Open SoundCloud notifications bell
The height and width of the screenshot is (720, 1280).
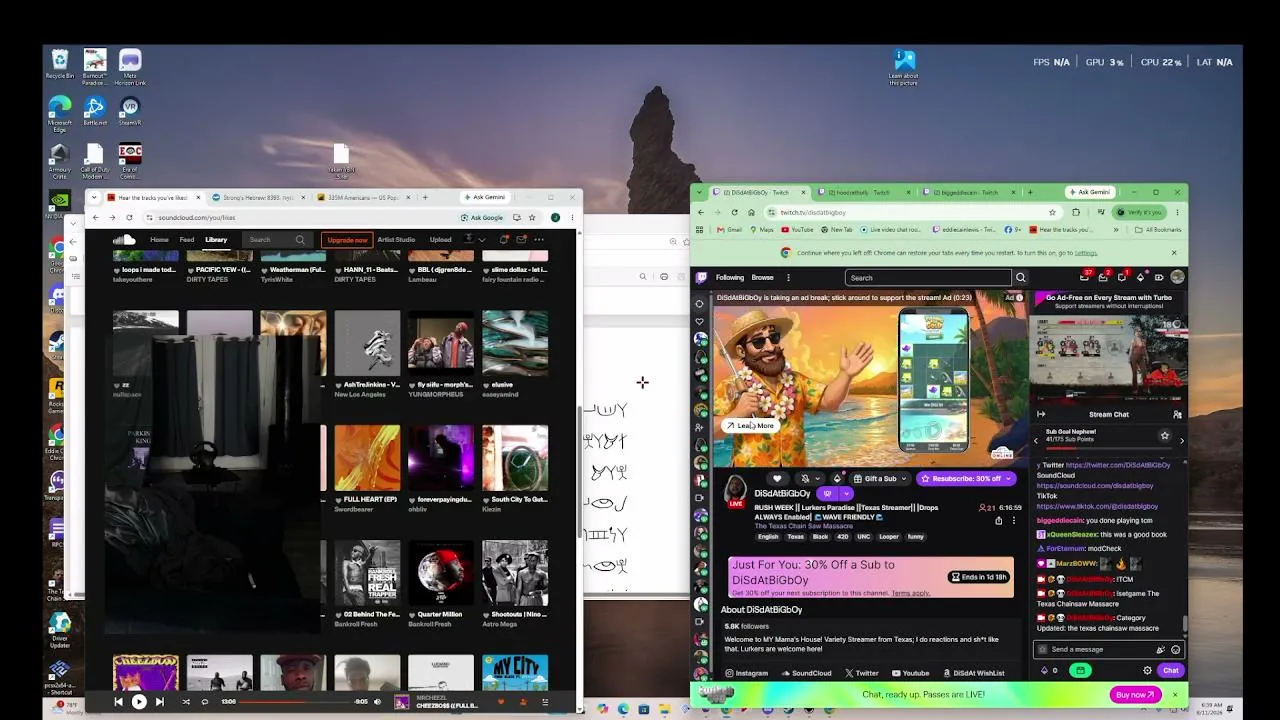click(x=504, y=240)
